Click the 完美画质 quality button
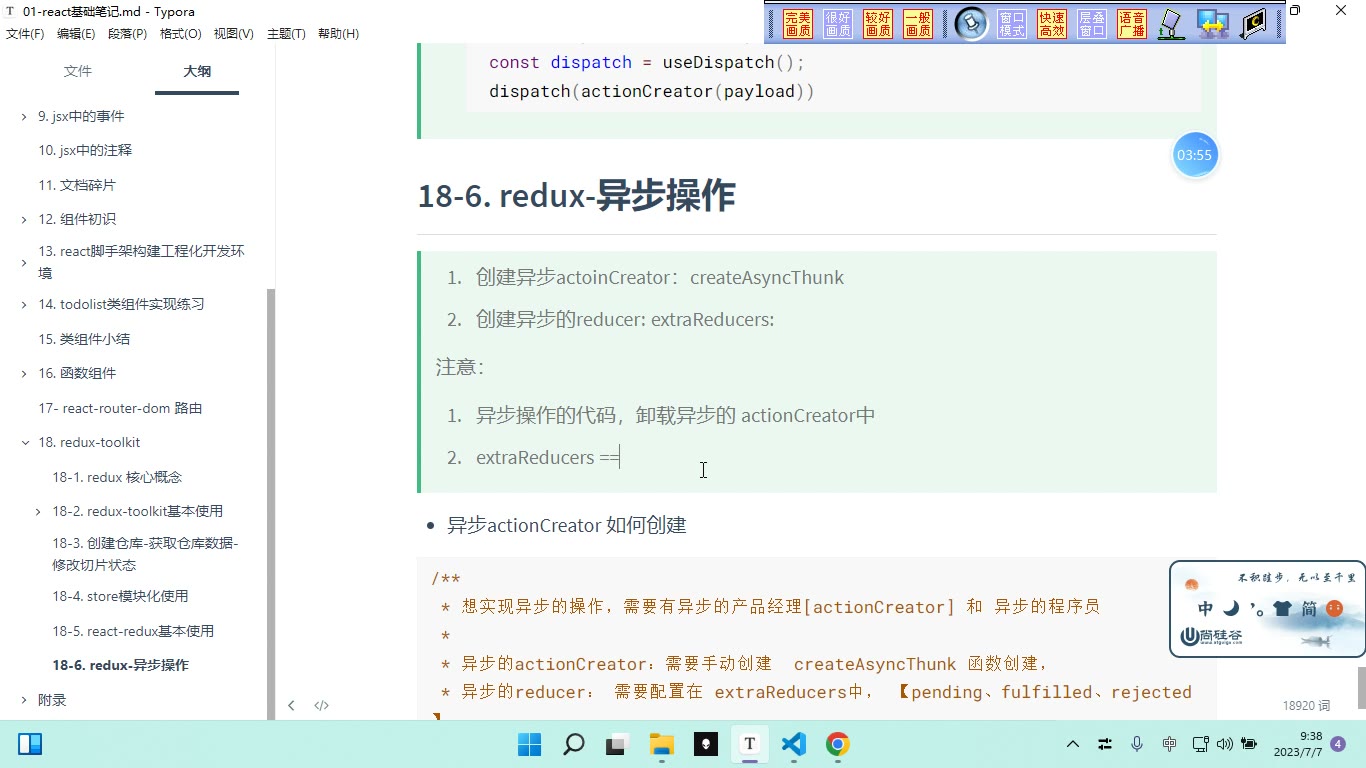1366x768 pixels. pos(798,24)
